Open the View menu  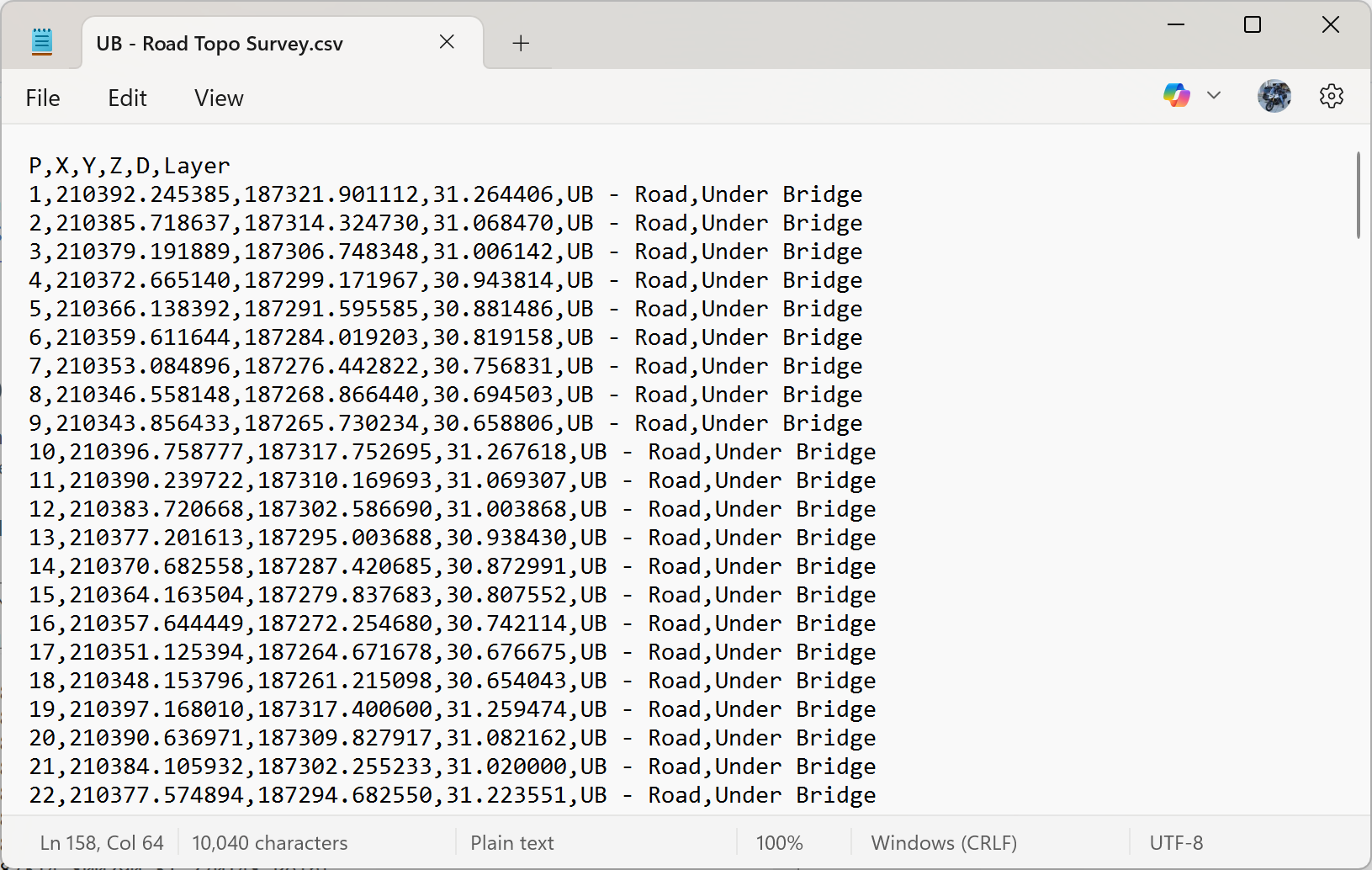coord(218,98)
